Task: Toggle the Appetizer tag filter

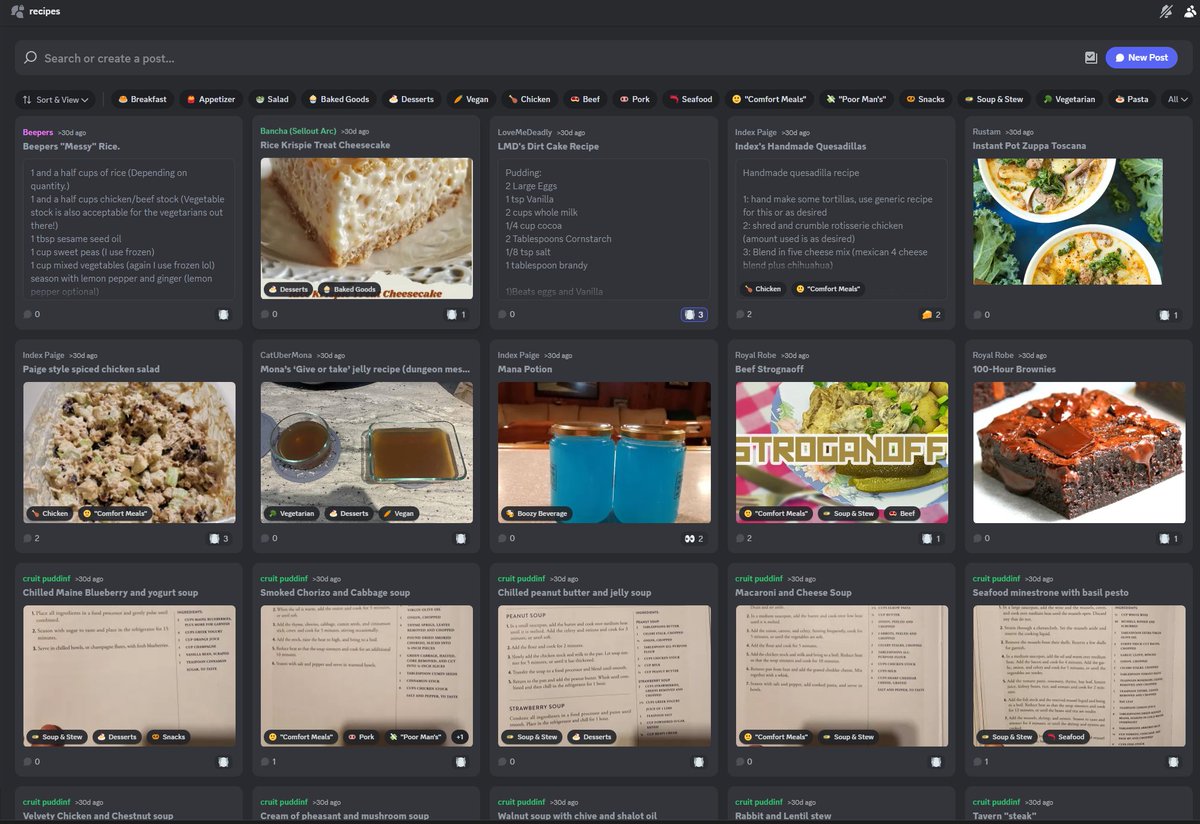Action: pos(210,99)
